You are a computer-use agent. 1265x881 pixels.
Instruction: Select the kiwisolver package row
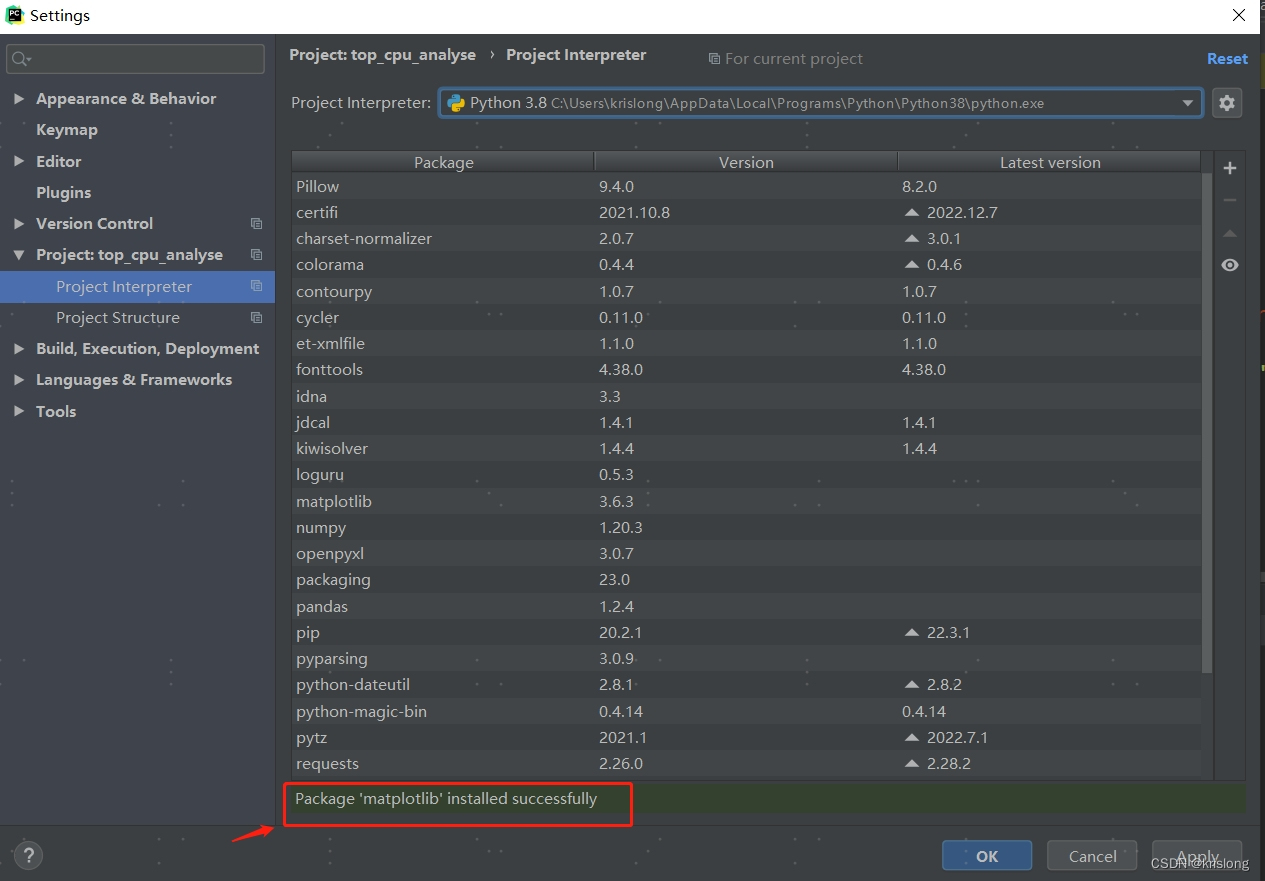point(746,449)
